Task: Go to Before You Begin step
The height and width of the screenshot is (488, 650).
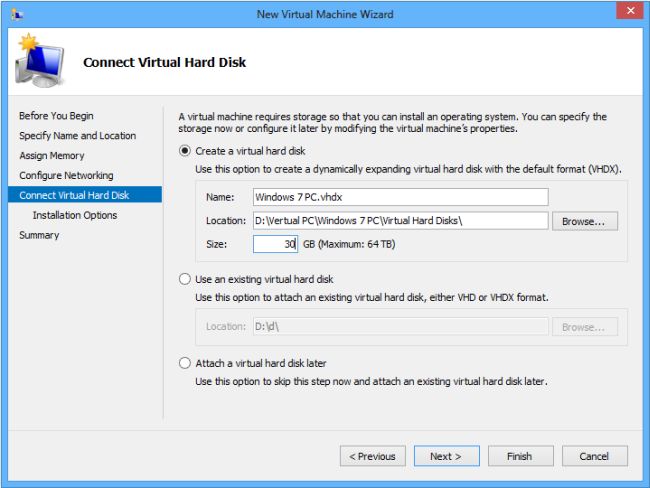Action: tap(56, 116)
